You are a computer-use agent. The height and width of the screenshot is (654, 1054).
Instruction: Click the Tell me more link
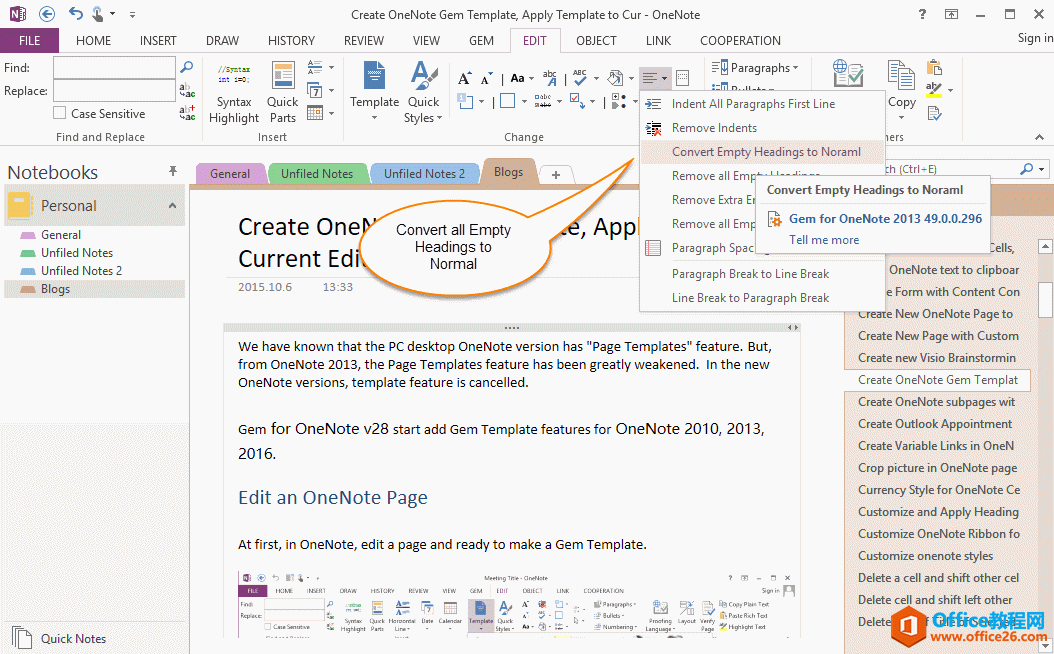tap(824, 240)
